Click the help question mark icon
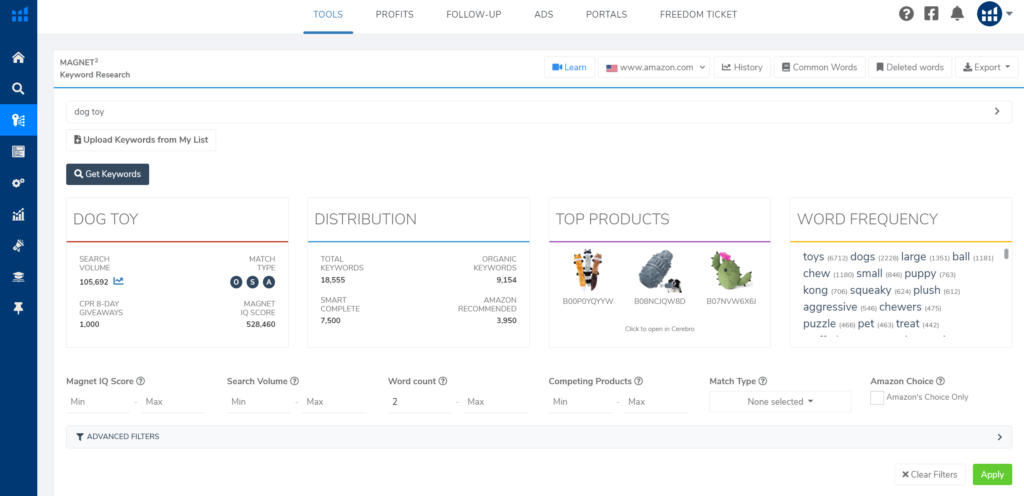 [x=906, y=14]
